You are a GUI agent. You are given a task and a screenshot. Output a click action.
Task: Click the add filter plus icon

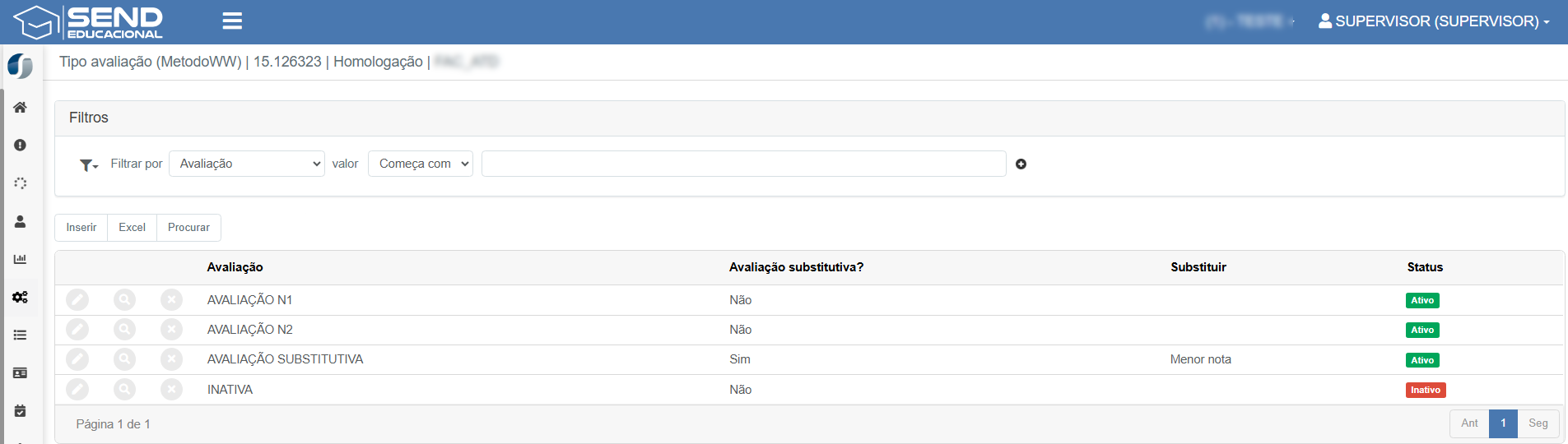[x=1021, y=164]
